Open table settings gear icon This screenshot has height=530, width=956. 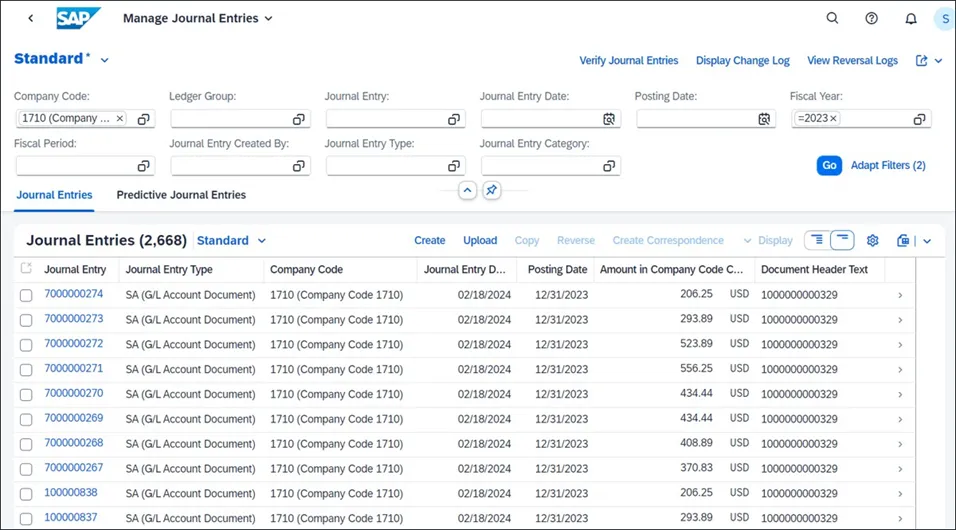(x=872, y=240)
